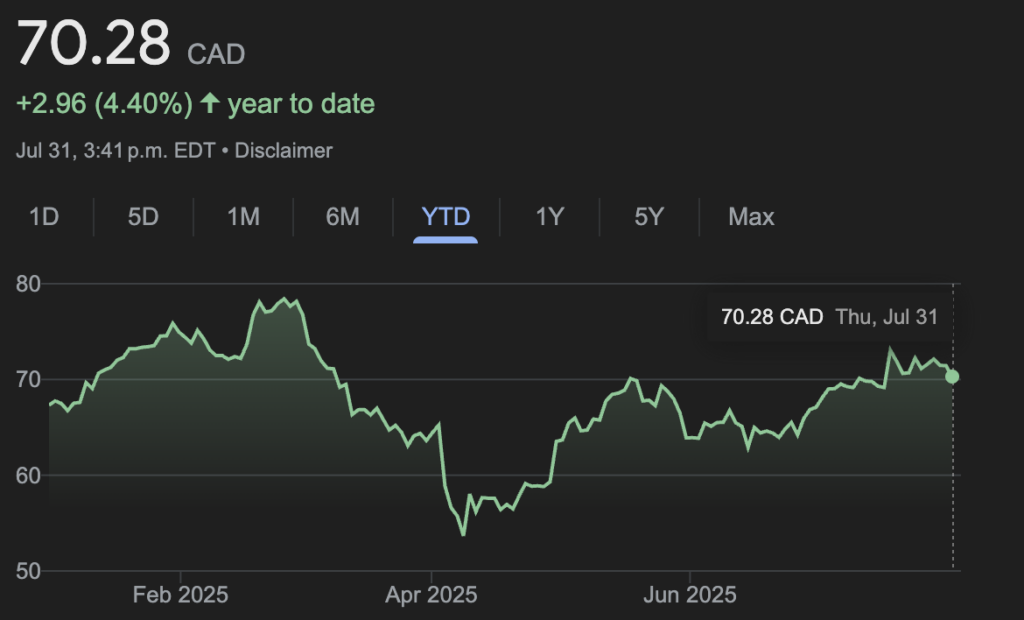Switch to the 1D time range tab
The width and height of the screenshot is (1024, 620).
tap(43, 216)
